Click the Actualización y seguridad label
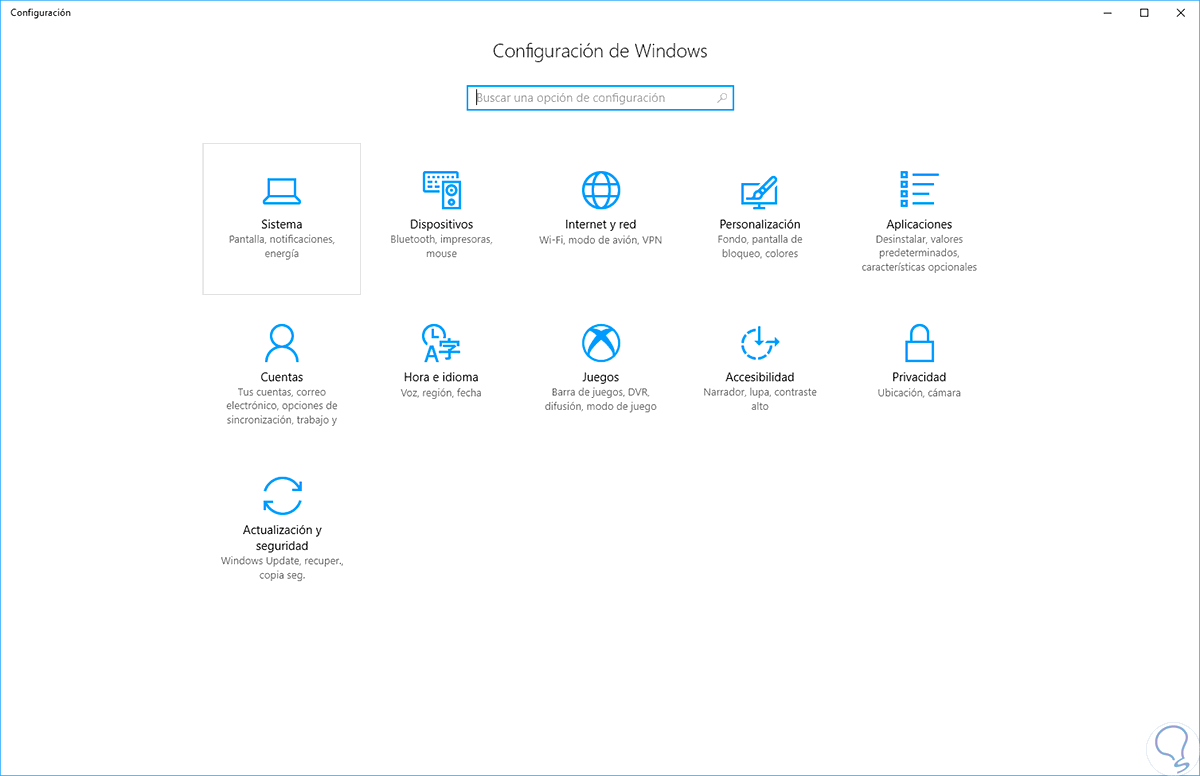The height and width of the screenshot is (776, 1200). tap(281, 538)
